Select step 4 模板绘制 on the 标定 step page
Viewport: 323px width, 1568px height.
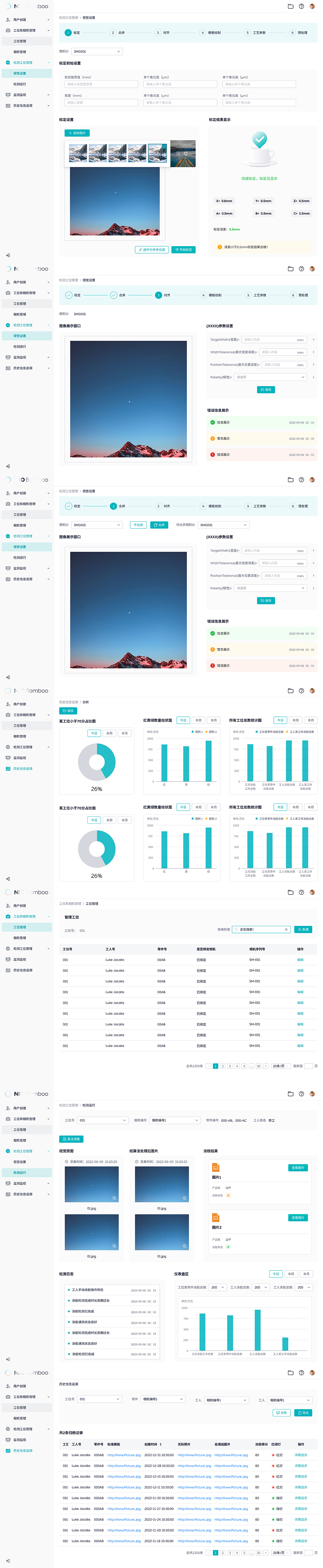coord(211,33)
